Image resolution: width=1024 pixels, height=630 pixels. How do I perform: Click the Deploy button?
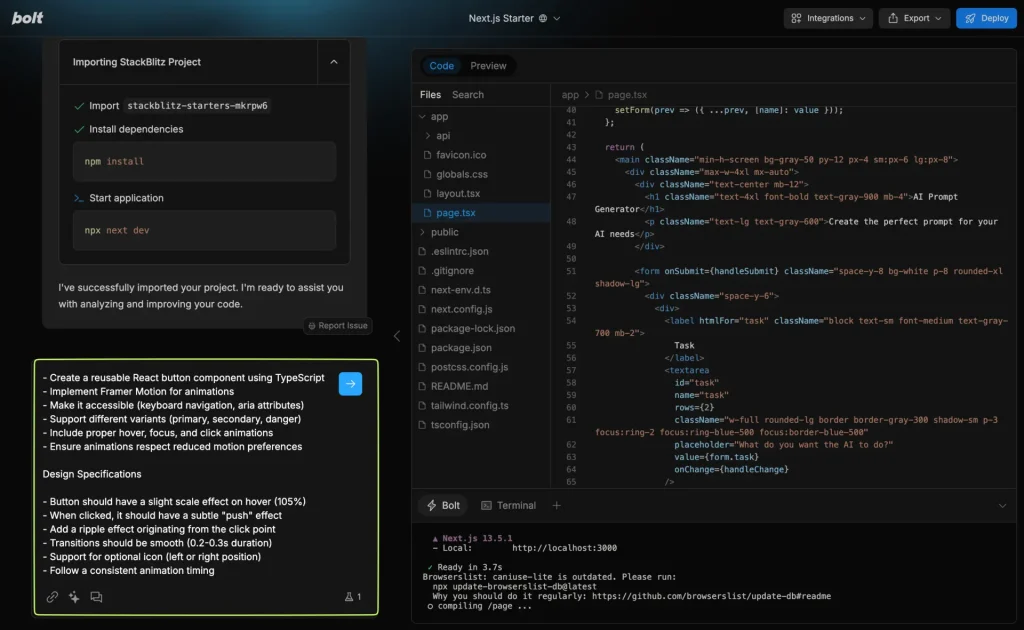(x=986, y=18)
